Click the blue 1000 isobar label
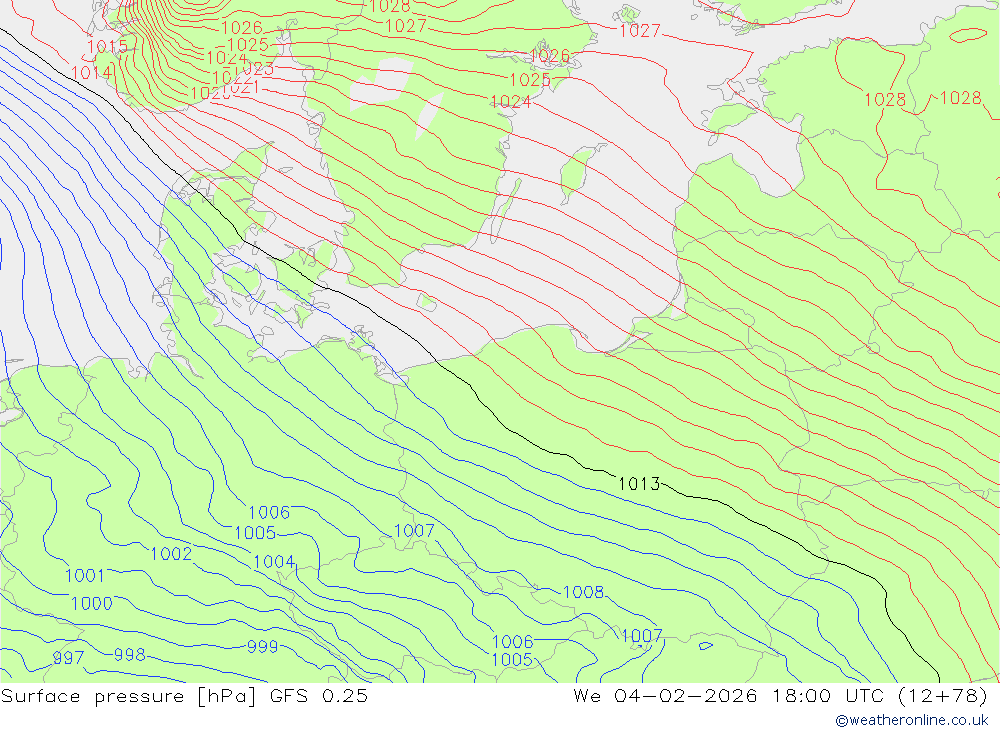1000x733 pixels. 91,603
